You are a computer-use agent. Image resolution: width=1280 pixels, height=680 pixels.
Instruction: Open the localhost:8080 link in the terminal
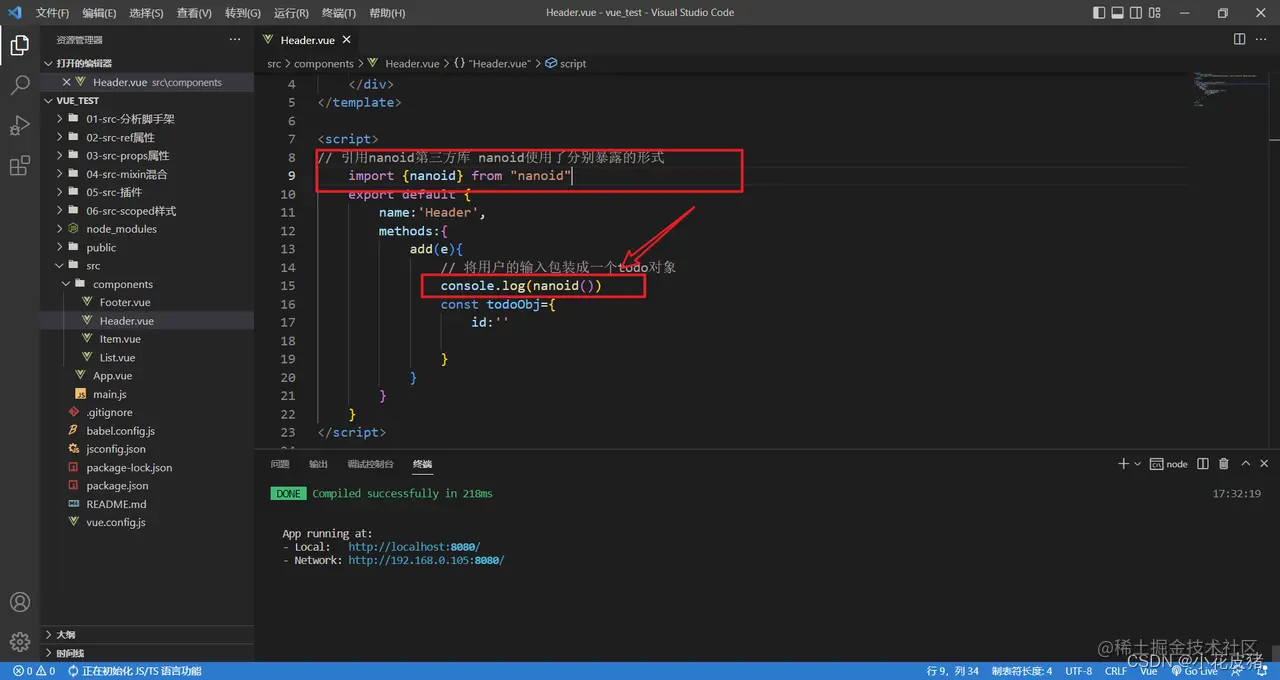pyautogui.click(x=414, y=547)
